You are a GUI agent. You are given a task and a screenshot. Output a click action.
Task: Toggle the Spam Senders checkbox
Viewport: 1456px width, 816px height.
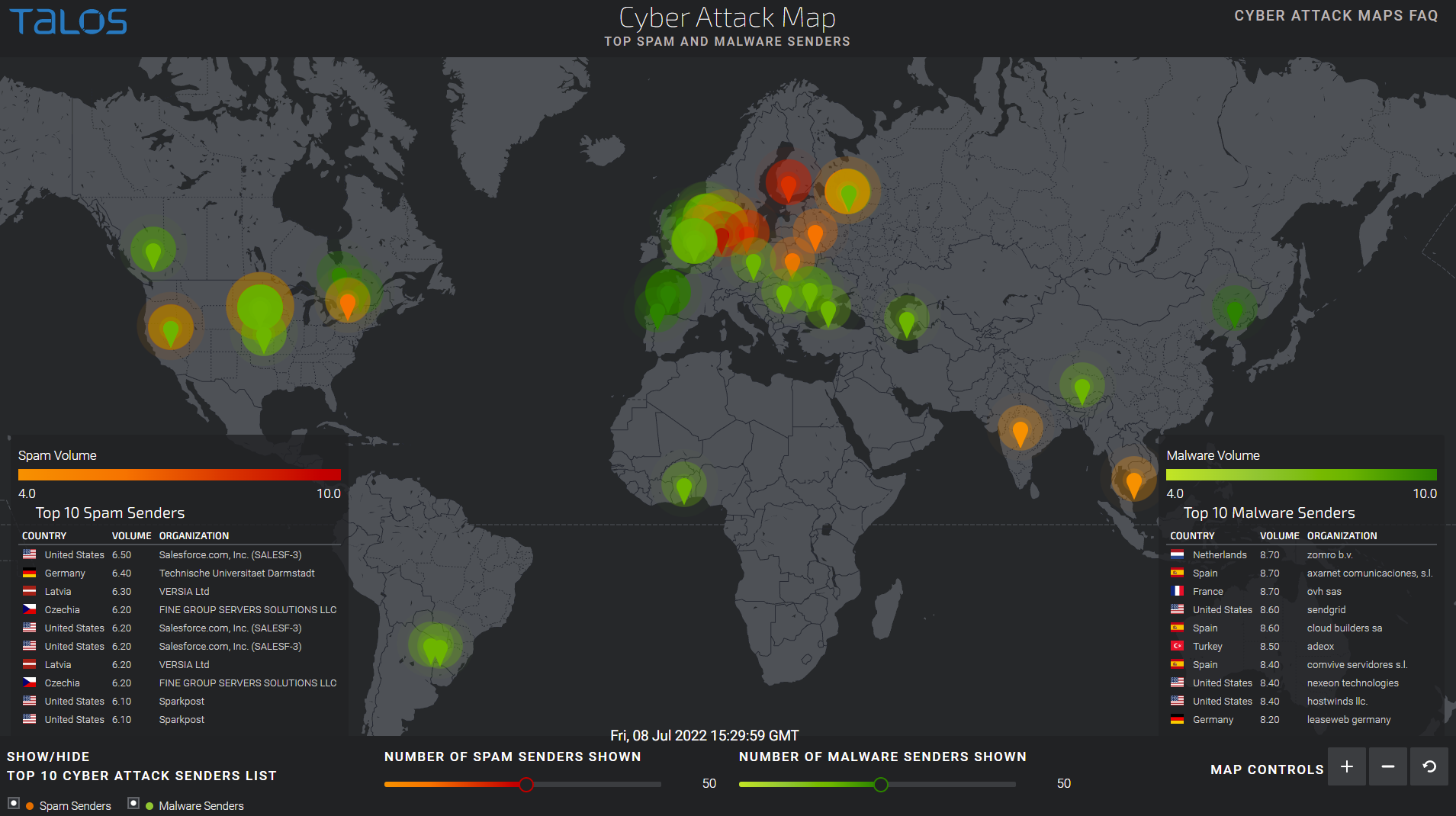point(14,803)
